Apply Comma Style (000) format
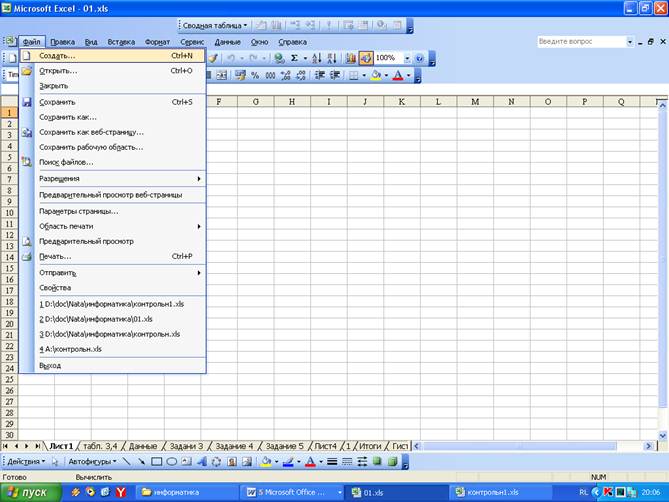Viewport: 669px width, 502px height. point(270,76)
